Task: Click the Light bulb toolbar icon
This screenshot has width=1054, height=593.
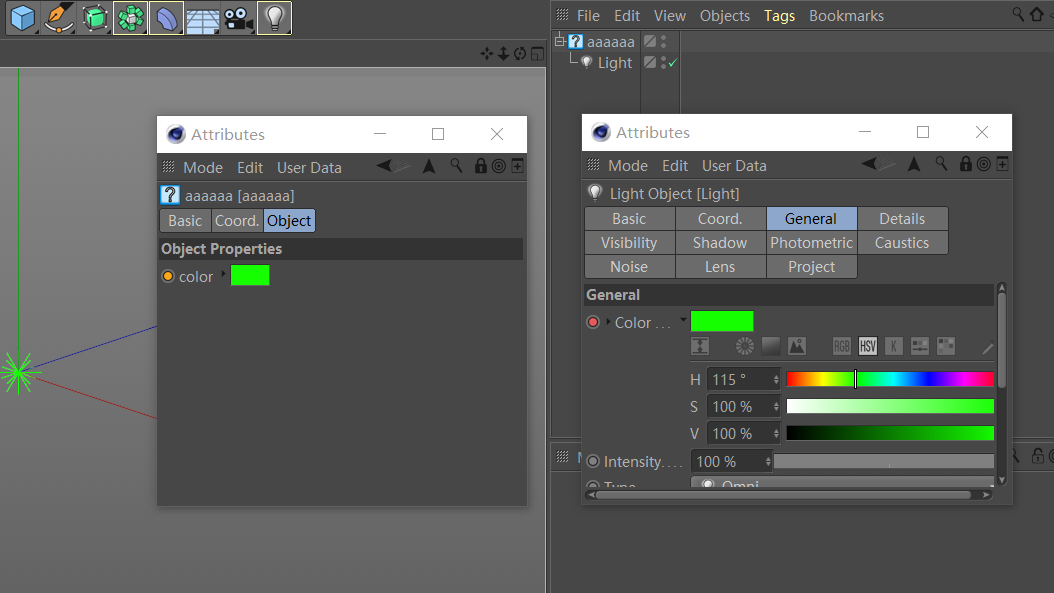Action: (274, 17)
